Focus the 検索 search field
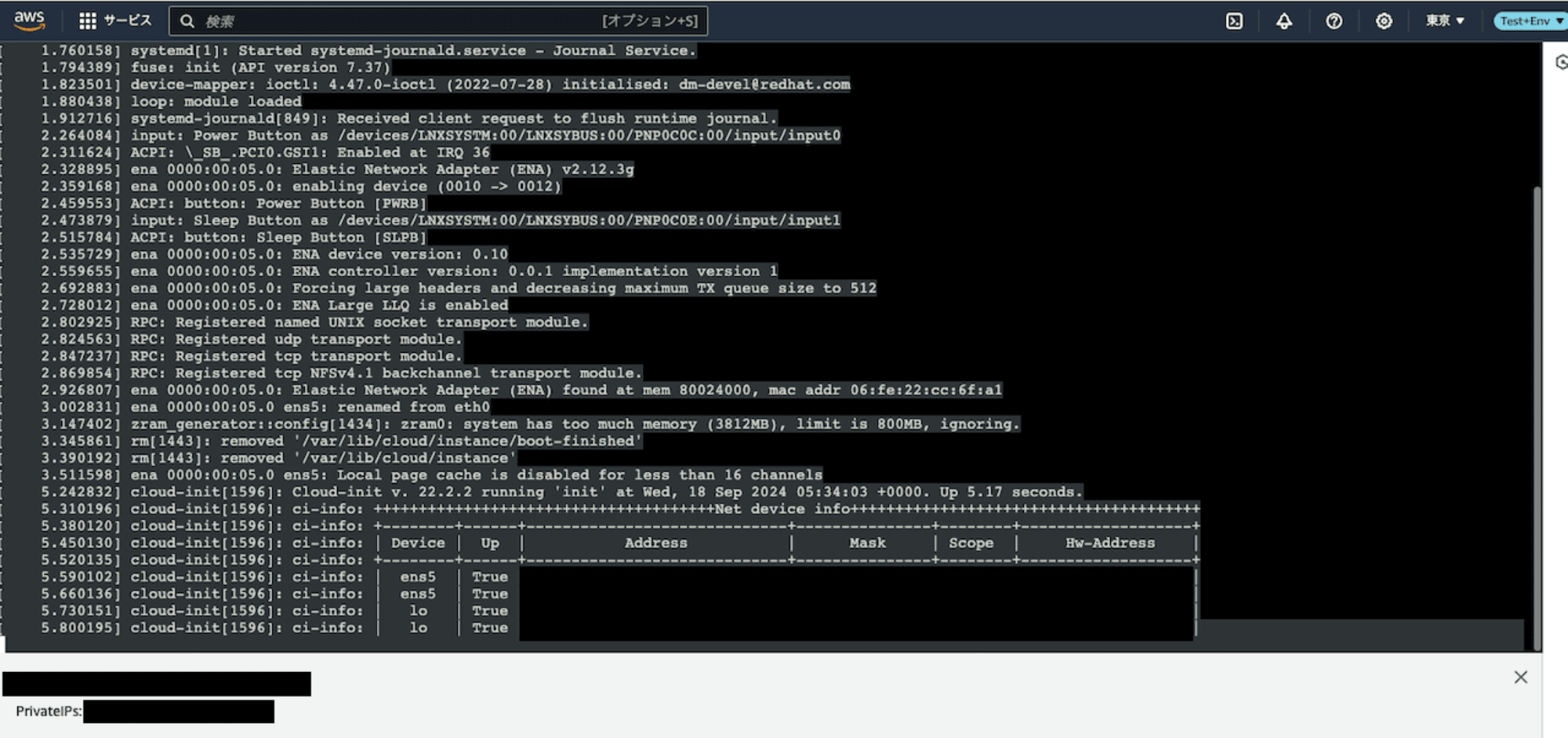 438,21
